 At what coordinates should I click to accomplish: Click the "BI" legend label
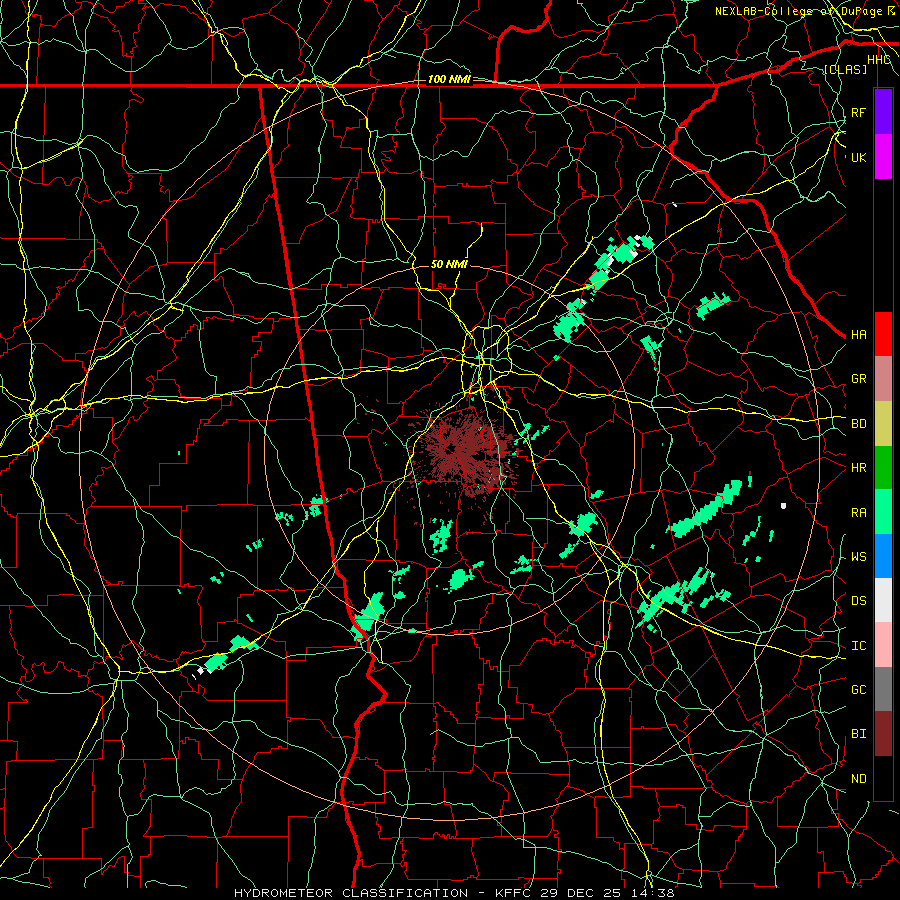(x=858, y=734)
